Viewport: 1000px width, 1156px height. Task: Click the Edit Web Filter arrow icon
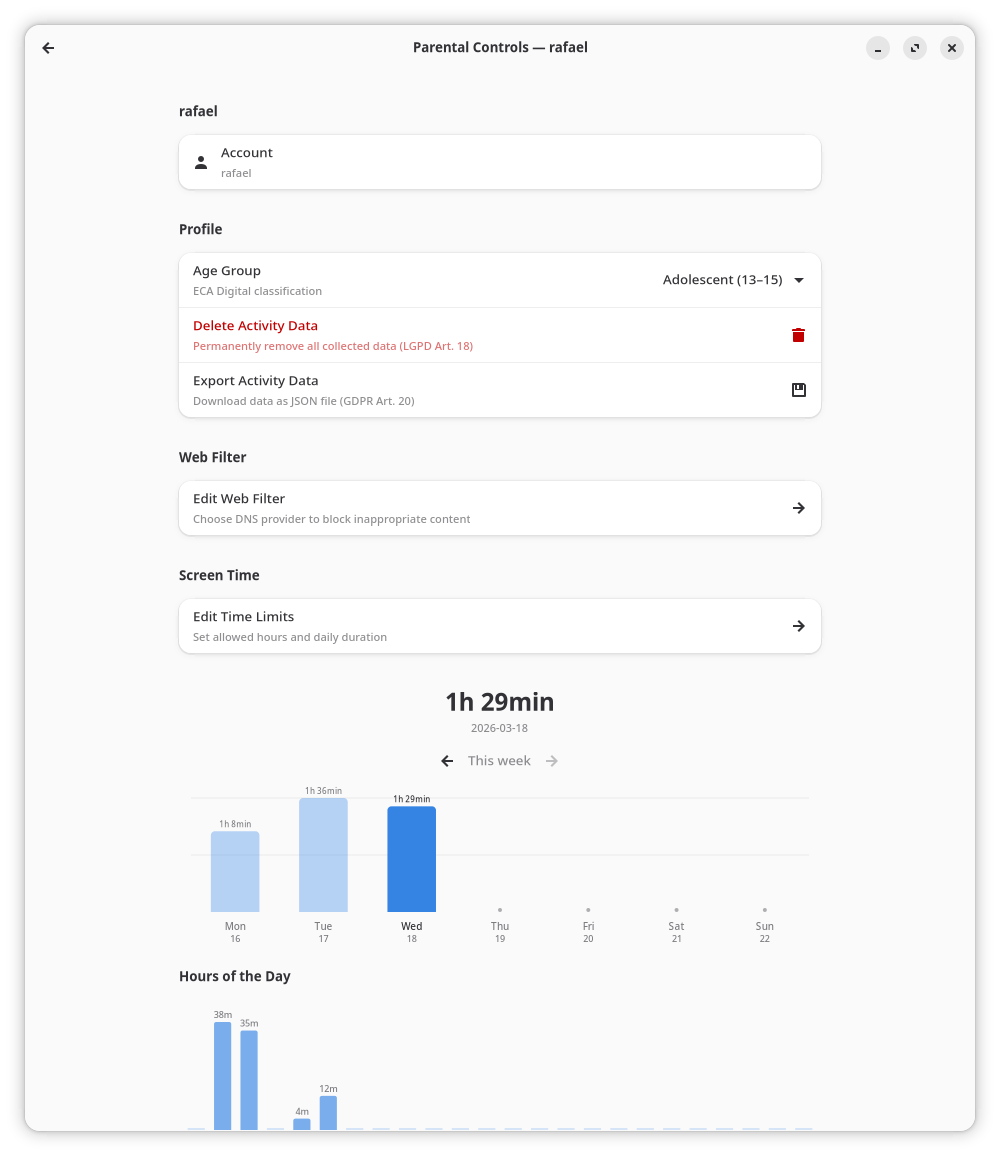[x=798, y=508]
